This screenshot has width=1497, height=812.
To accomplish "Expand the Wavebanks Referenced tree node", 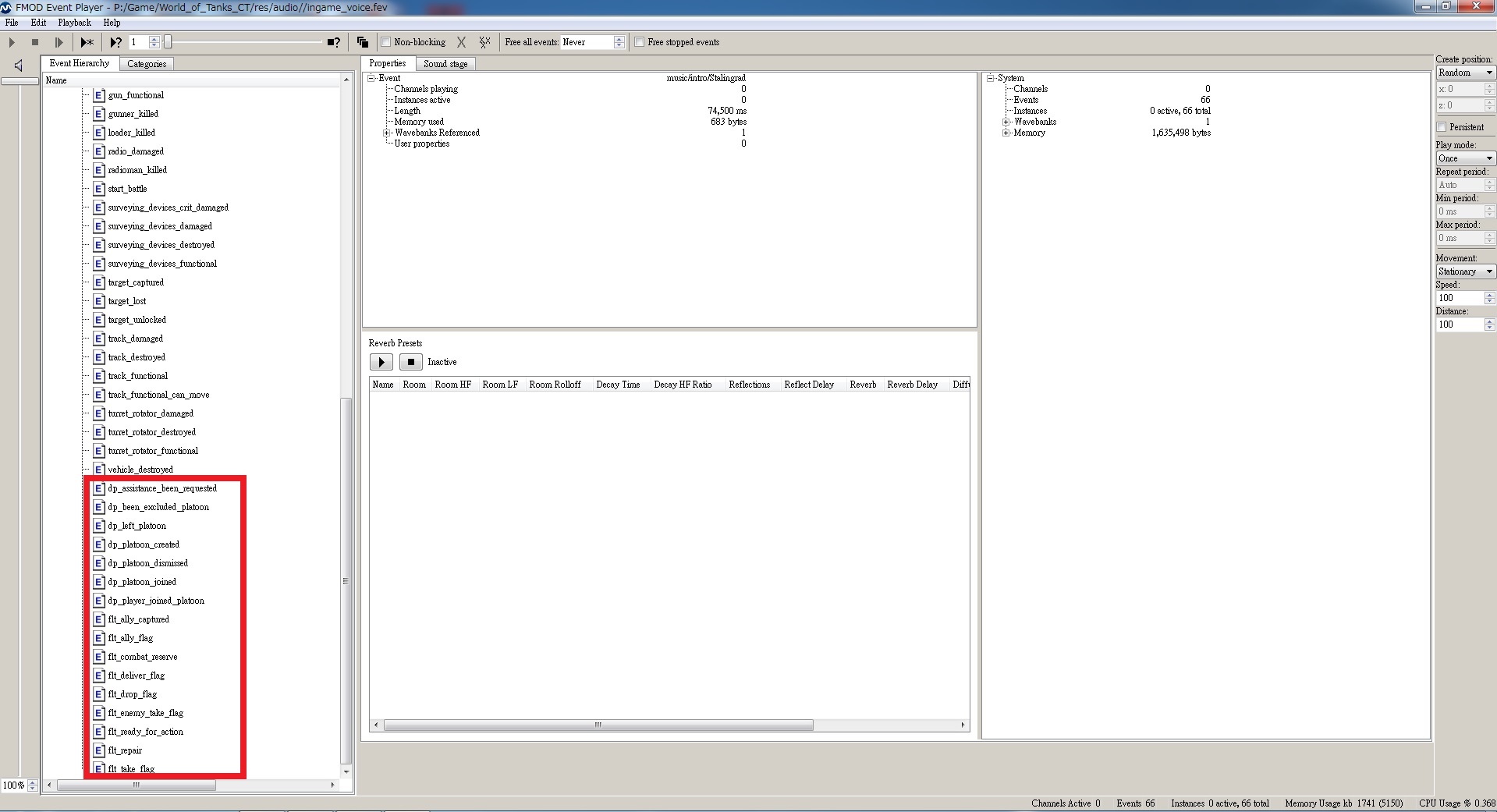I will (x=386, y=133).
